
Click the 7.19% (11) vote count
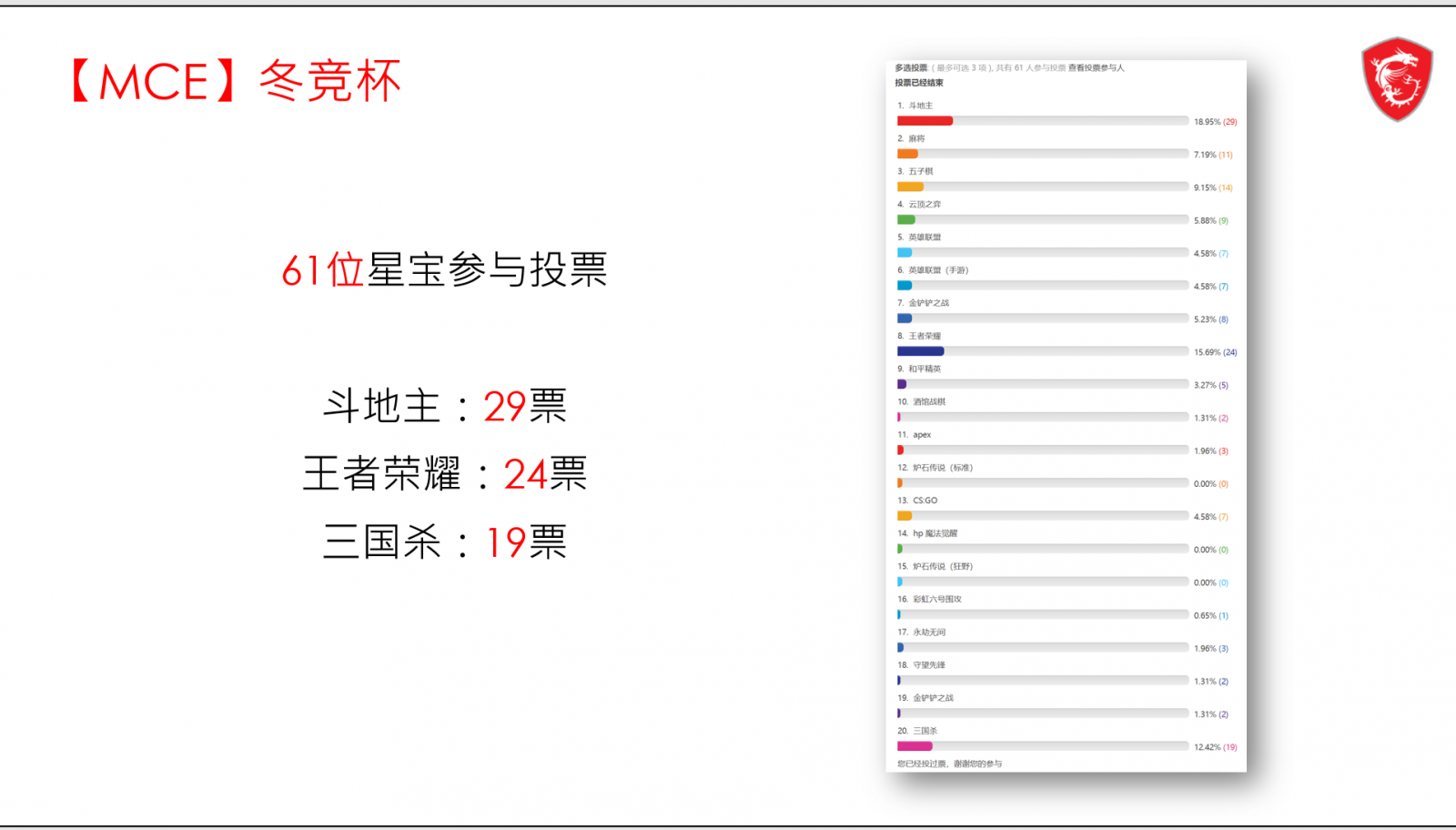pyautogui.click(x=1213, y=155)
